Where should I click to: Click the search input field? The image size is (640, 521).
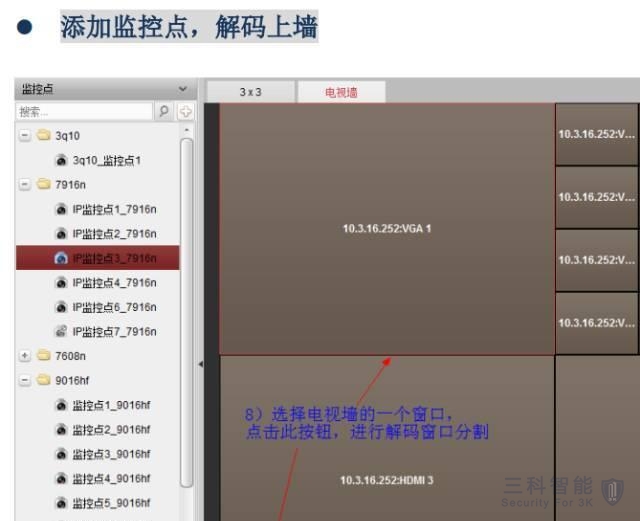(84, 111)
